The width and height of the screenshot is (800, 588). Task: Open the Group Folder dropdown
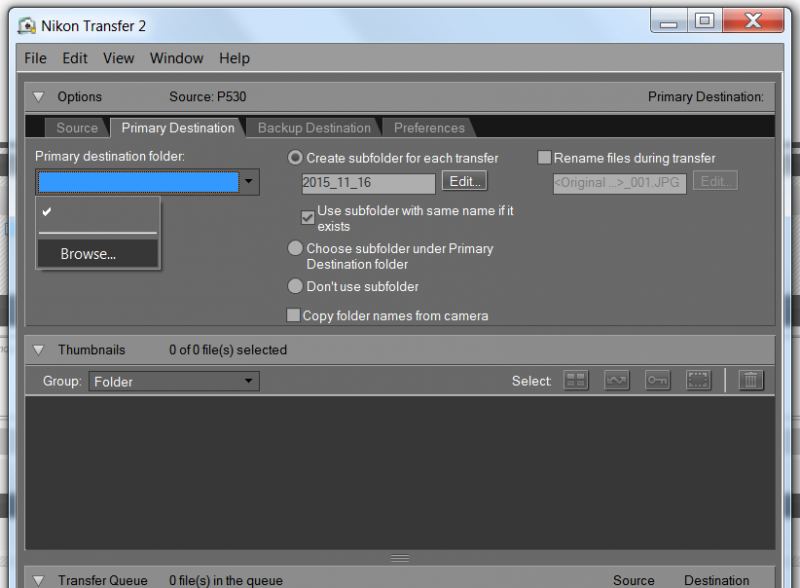click(x=174, y=381)
